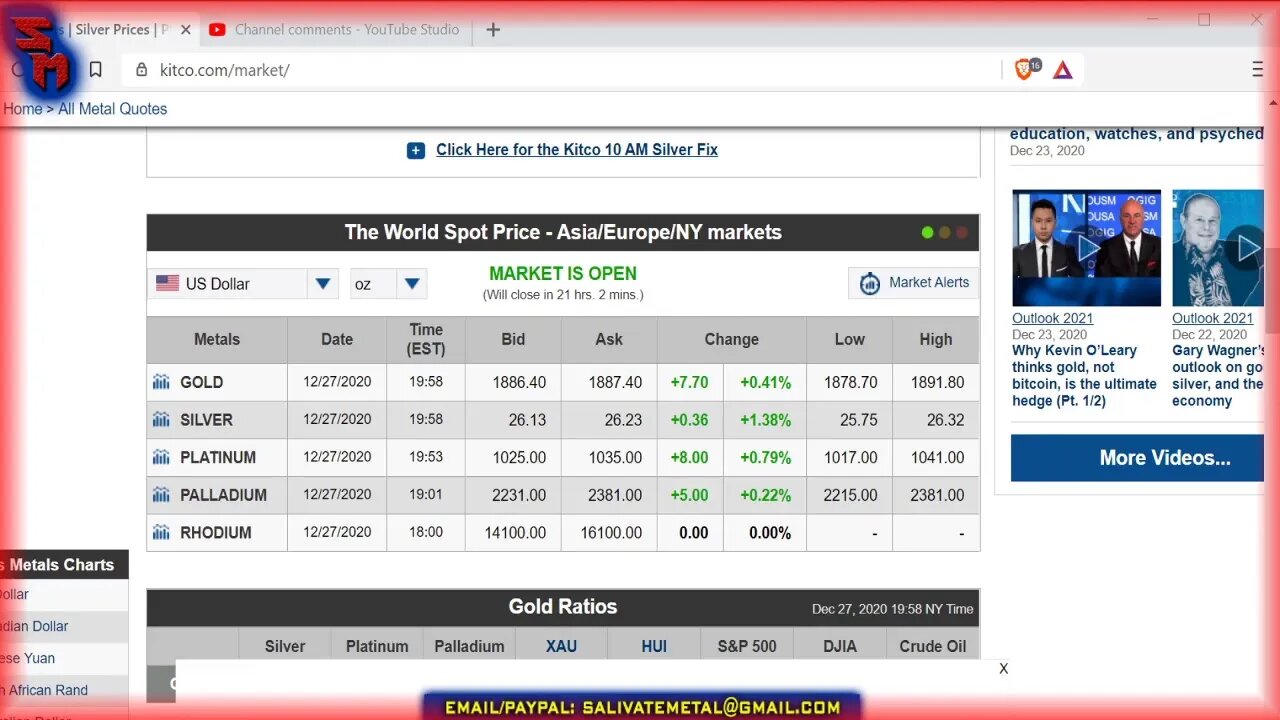Open the browser hamburger menu
Screen dimensions: 1280x720
(x=1259, y=69)
